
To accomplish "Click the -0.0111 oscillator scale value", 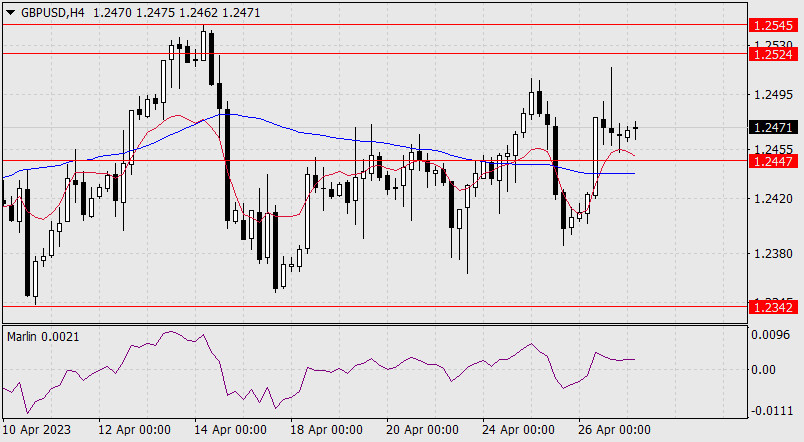I will [770, 409].
